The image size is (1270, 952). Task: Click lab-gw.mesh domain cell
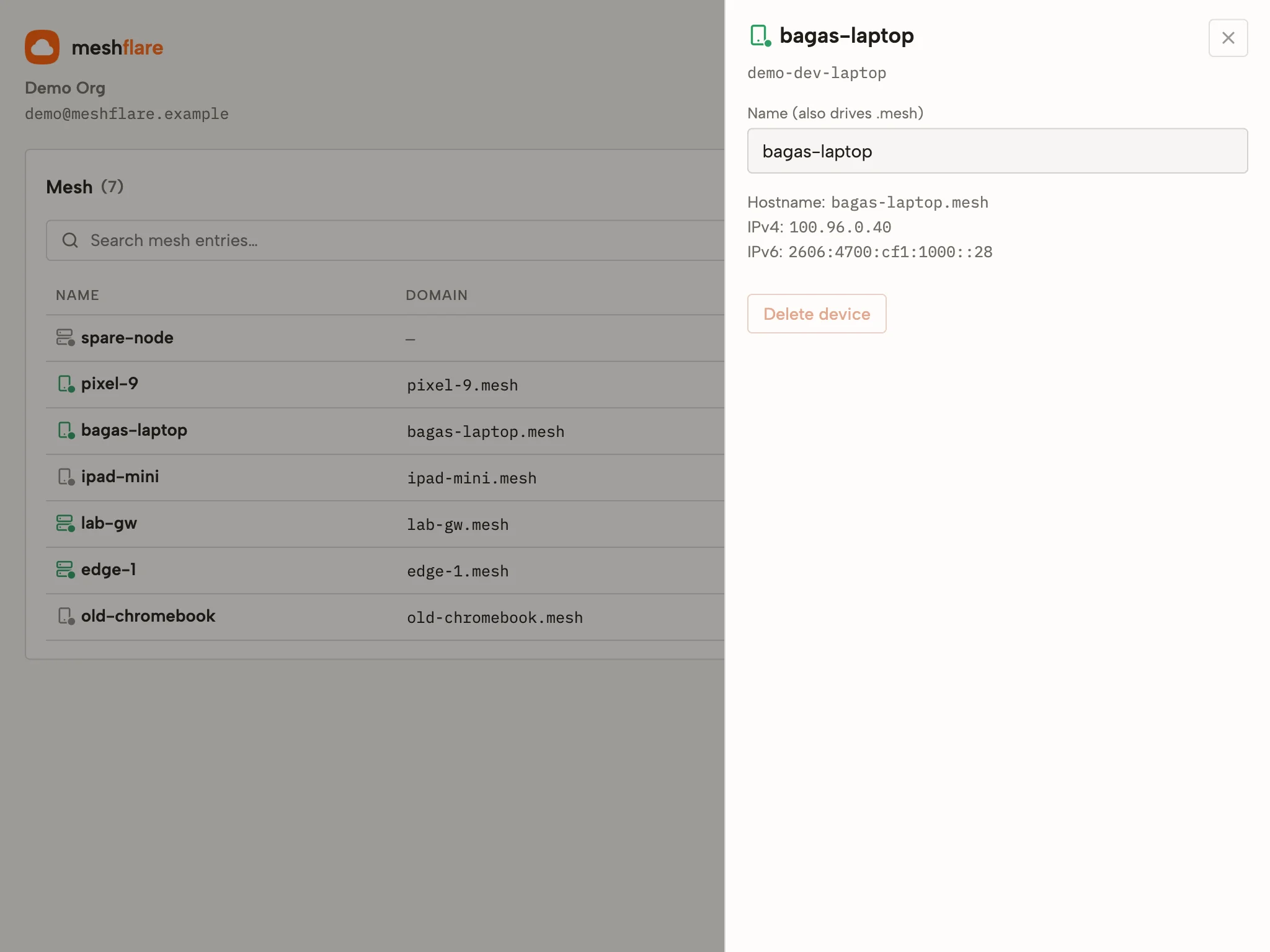(x=458, y=525)
